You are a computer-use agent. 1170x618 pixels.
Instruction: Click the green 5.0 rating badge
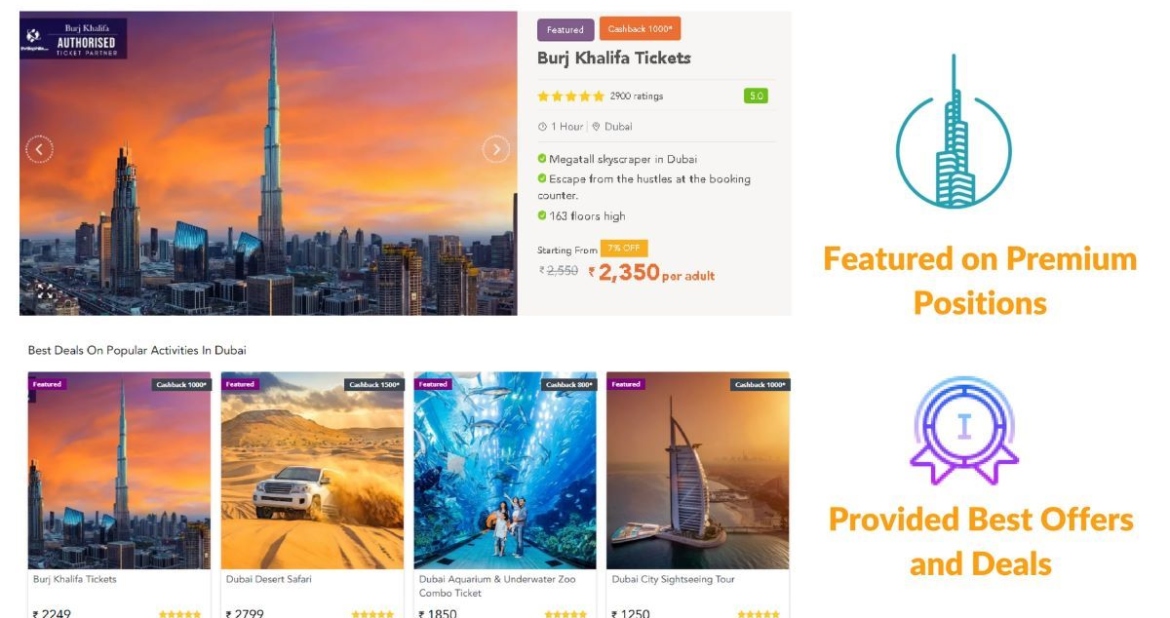[755, 96]
